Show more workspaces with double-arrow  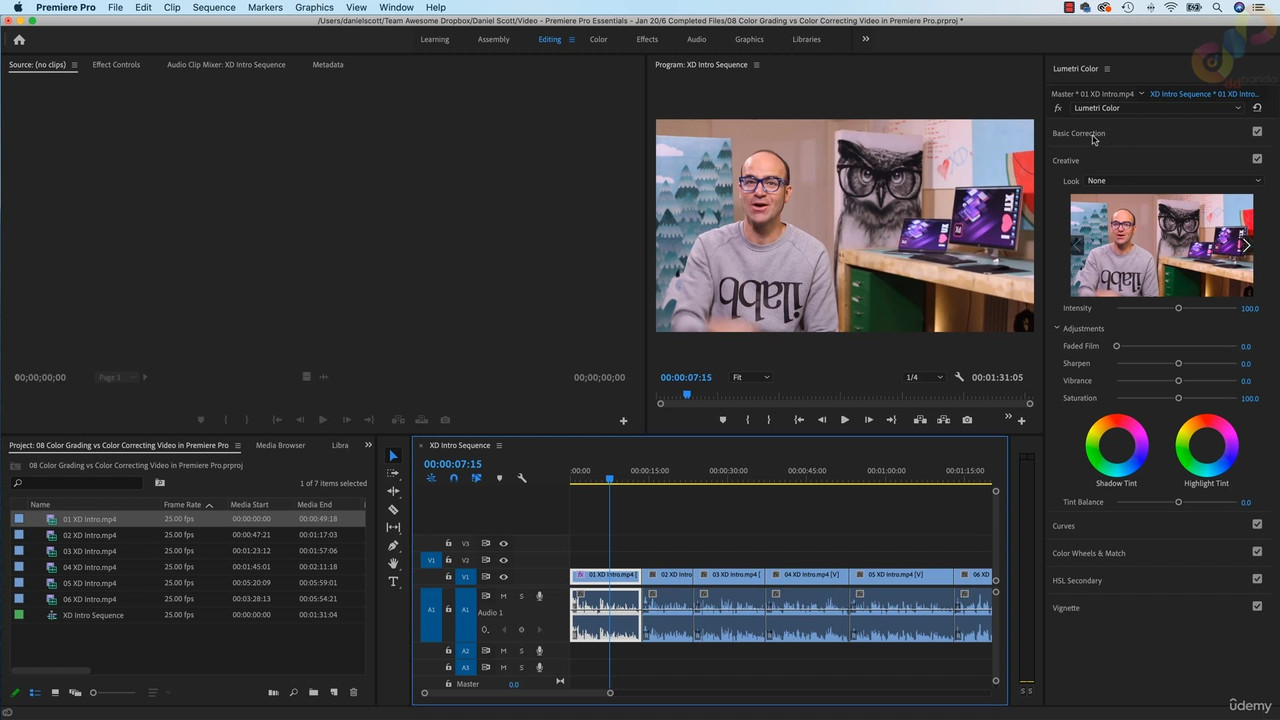click(866, 39)
